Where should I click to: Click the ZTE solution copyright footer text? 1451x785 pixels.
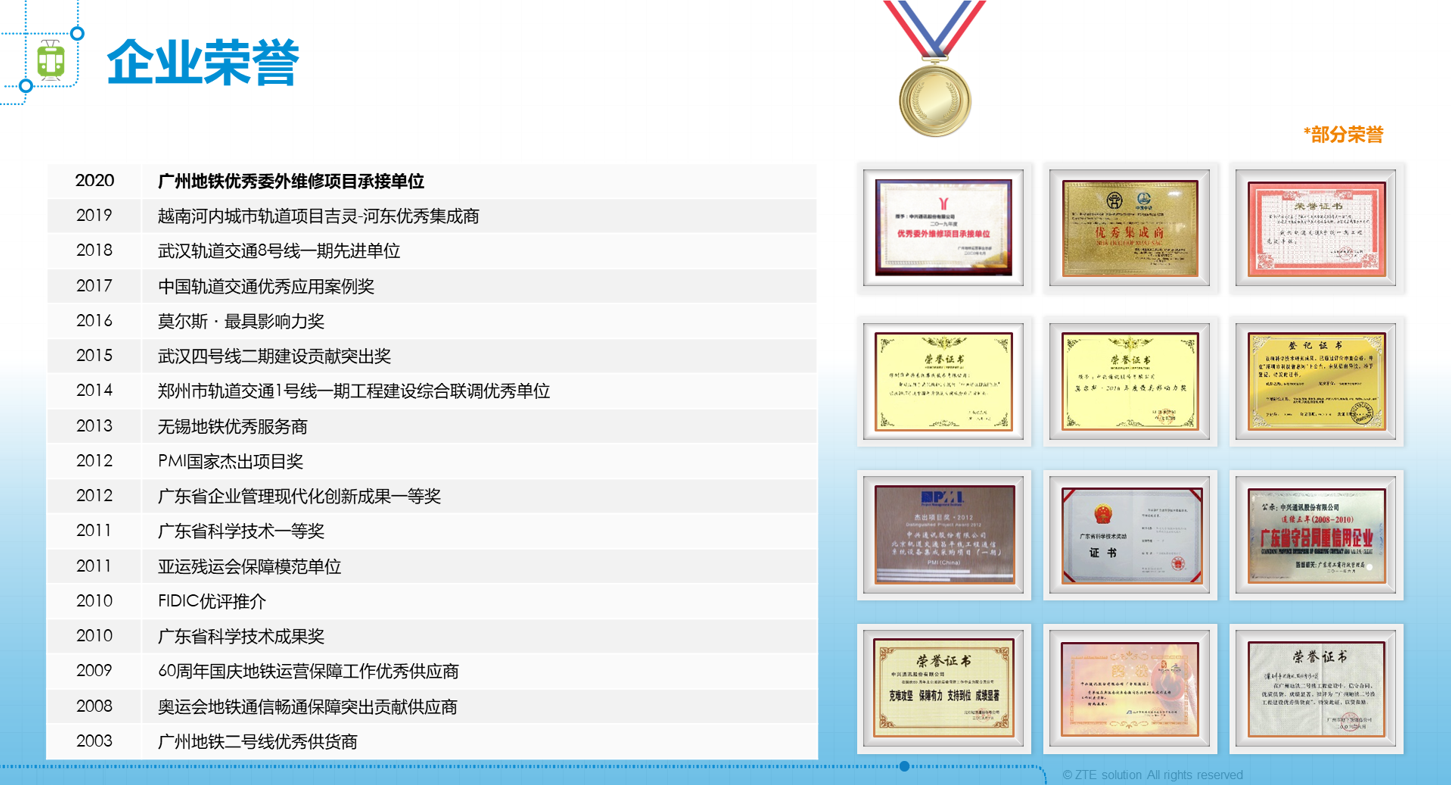click(1152, 775)
